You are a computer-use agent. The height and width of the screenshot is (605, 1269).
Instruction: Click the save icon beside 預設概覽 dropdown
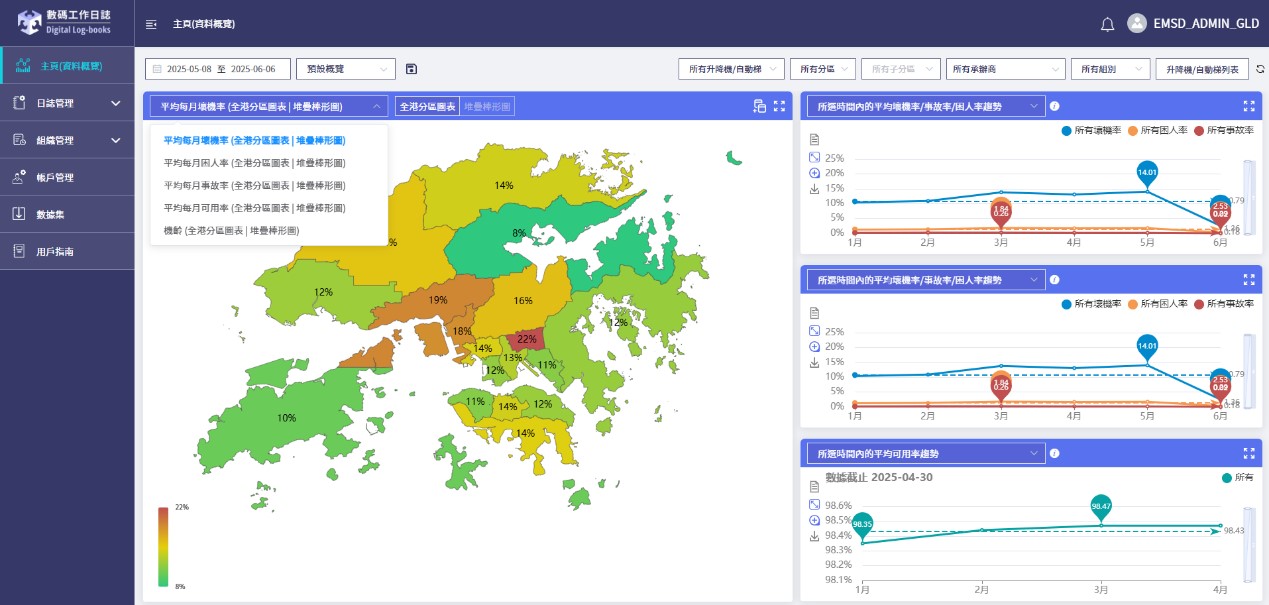[411, 69]
